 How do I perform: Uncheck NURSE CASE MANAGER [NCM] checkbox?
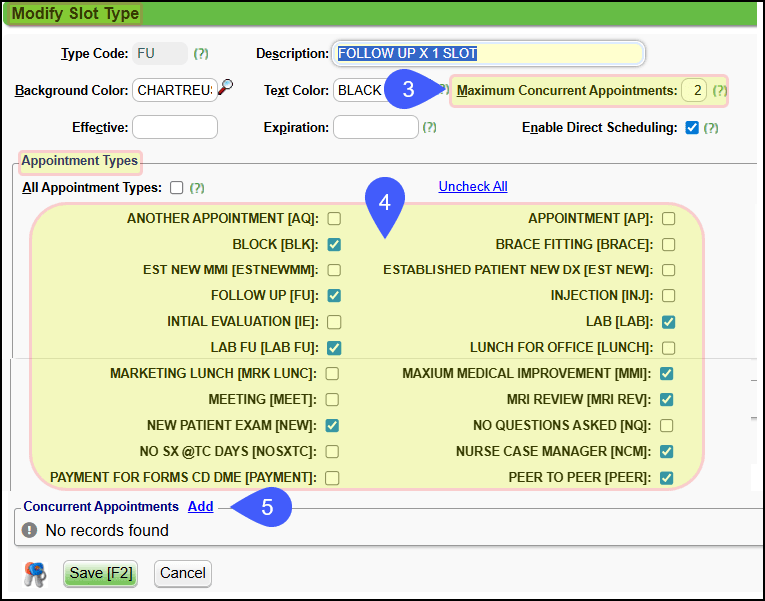coord(666,452)
